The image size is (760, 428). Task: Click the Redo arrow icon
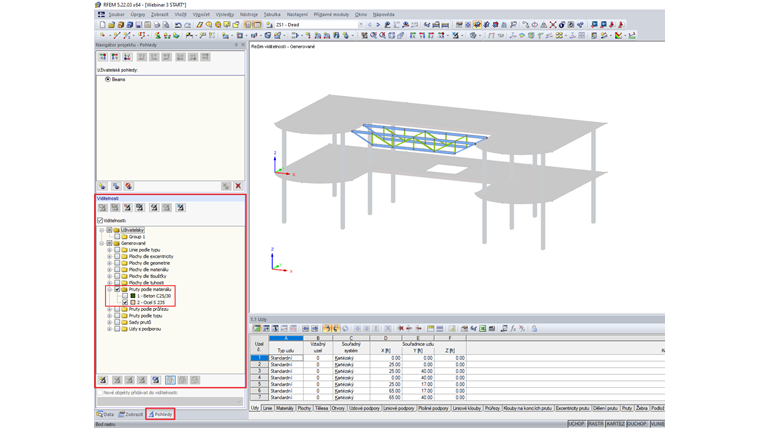point(187,25)
